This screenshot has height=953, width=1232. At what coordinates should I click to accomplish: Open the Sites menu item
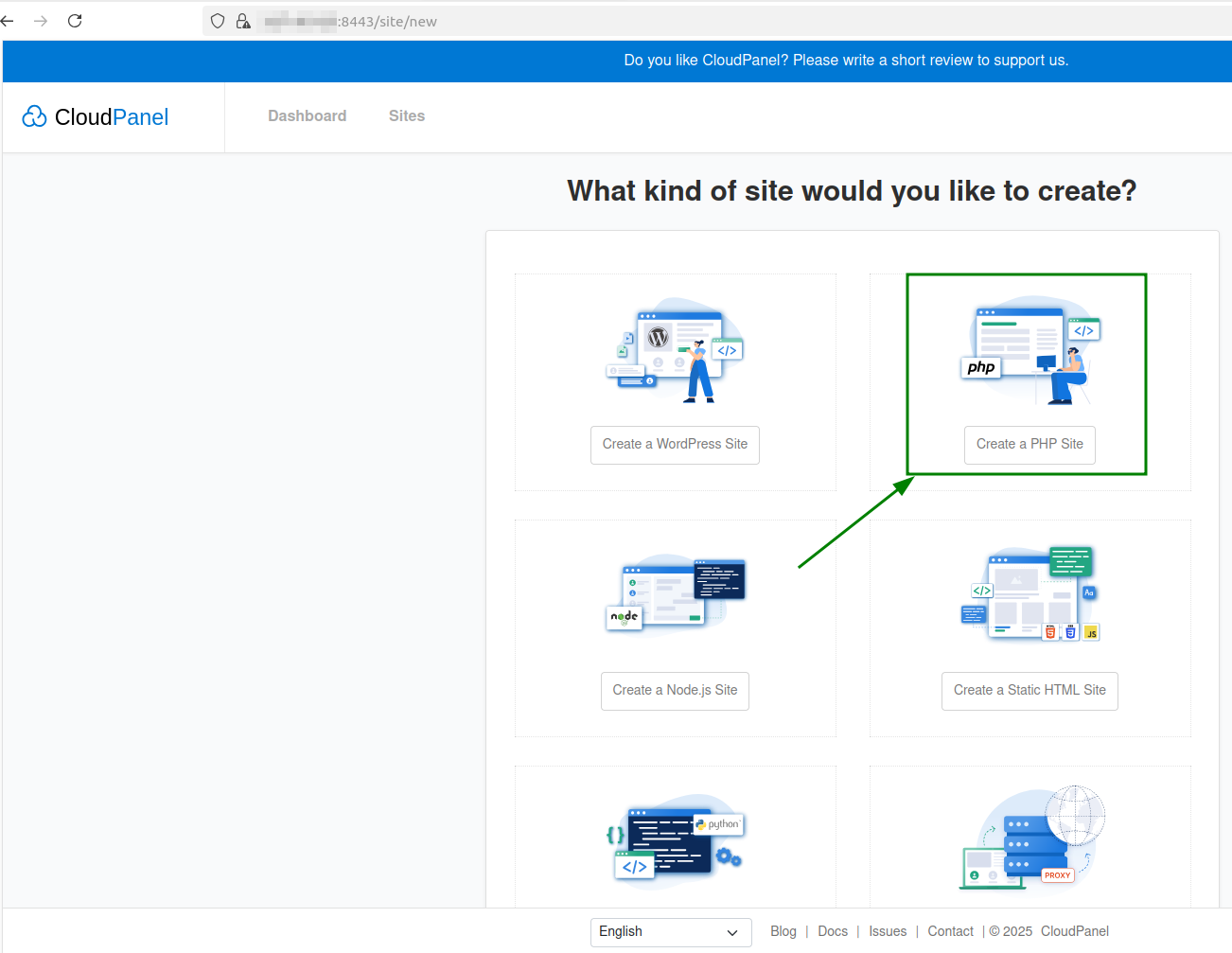click(407, 115)
